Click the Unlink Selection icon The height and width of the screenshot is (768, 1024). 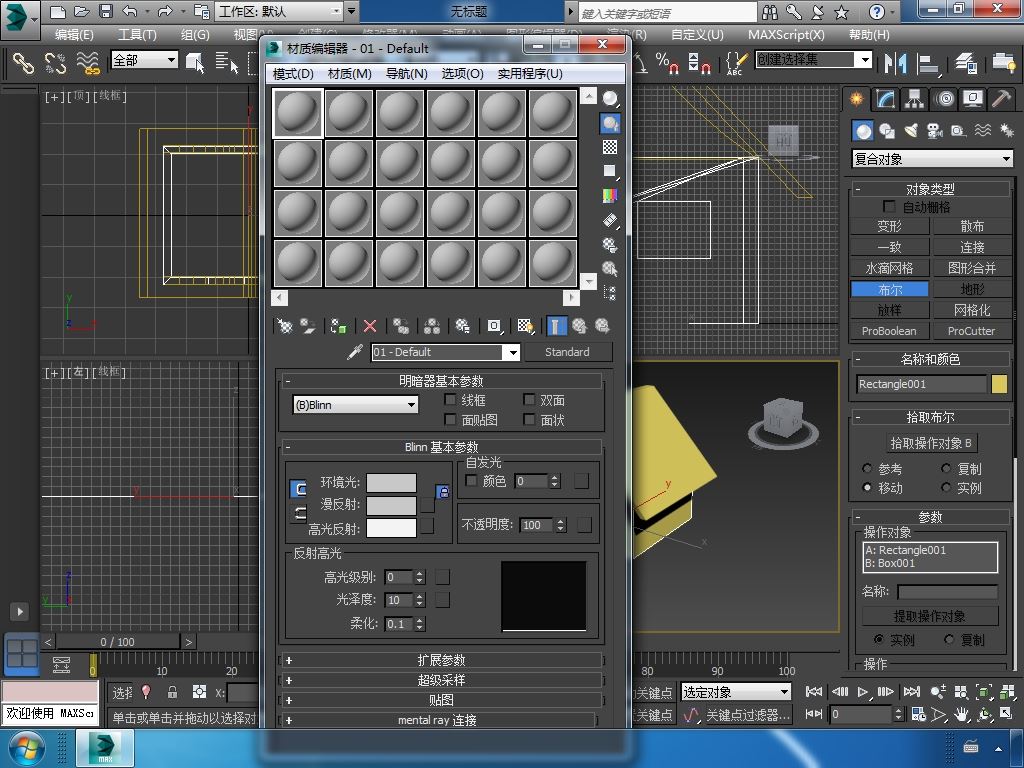[55, 63]
